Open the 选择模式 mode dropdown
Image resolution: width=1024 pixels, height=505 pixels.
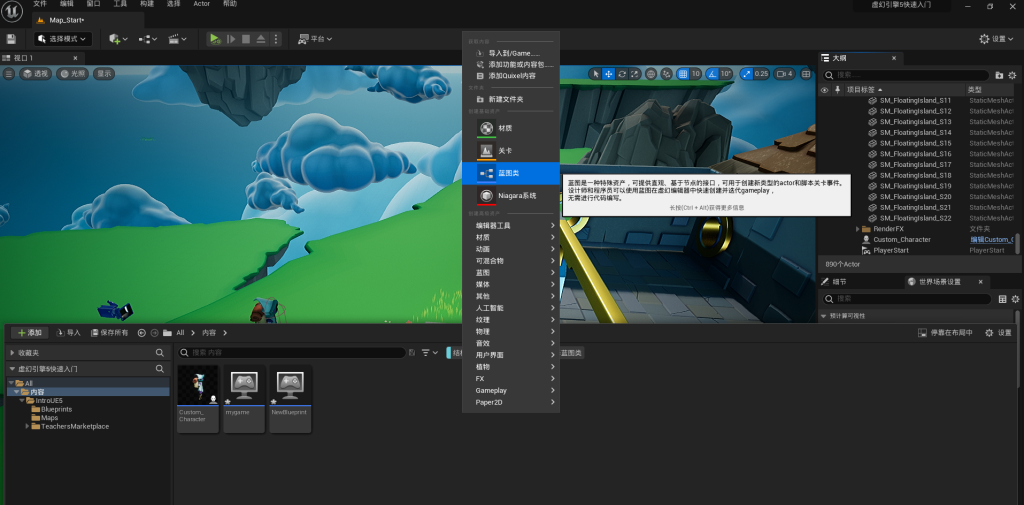pos(63,39)
